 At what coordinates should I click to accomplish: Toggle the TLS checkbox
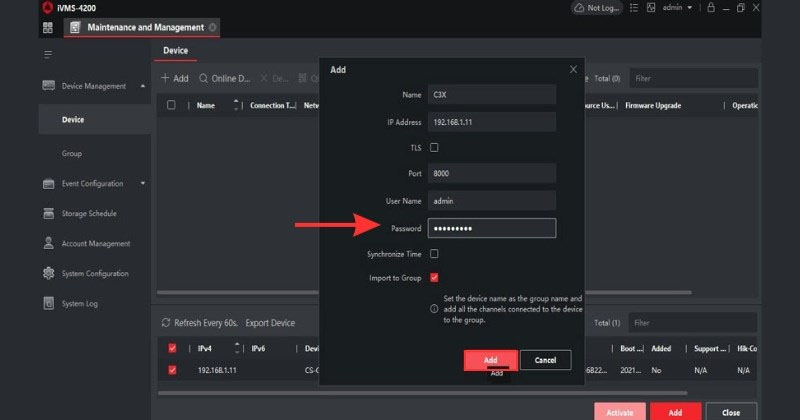(434, 147)
